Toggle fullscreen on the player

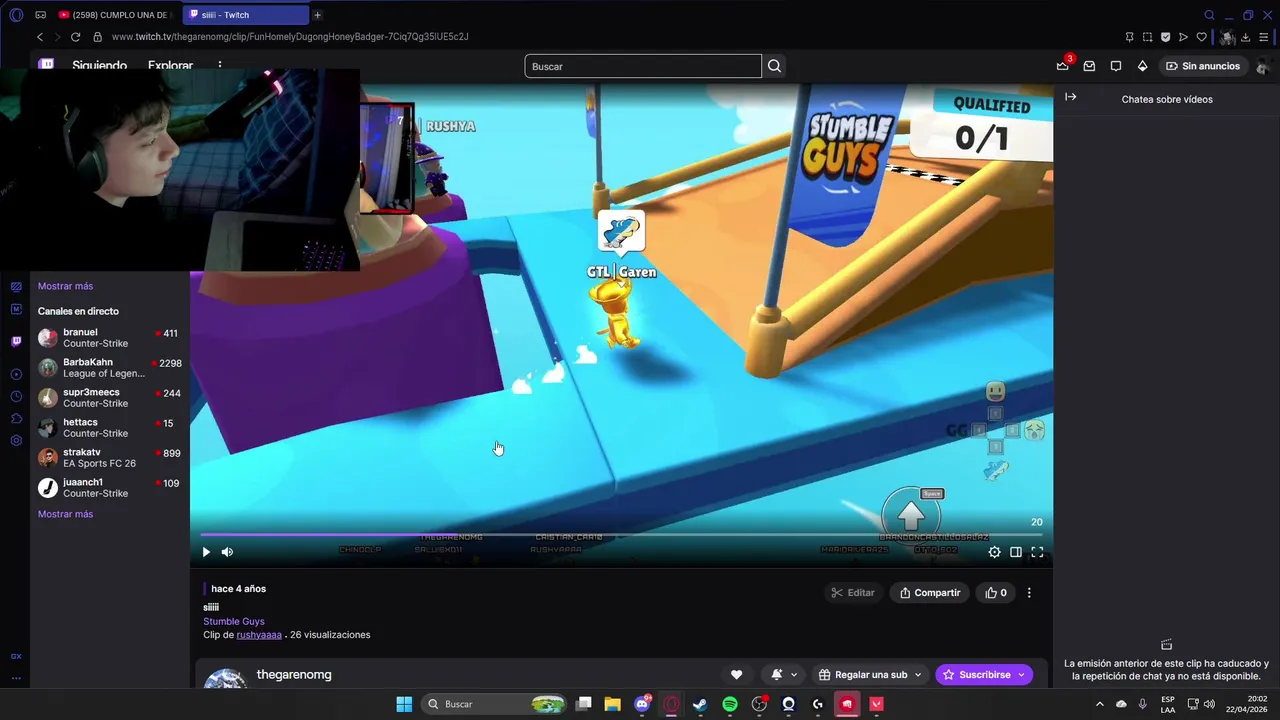1037,552
